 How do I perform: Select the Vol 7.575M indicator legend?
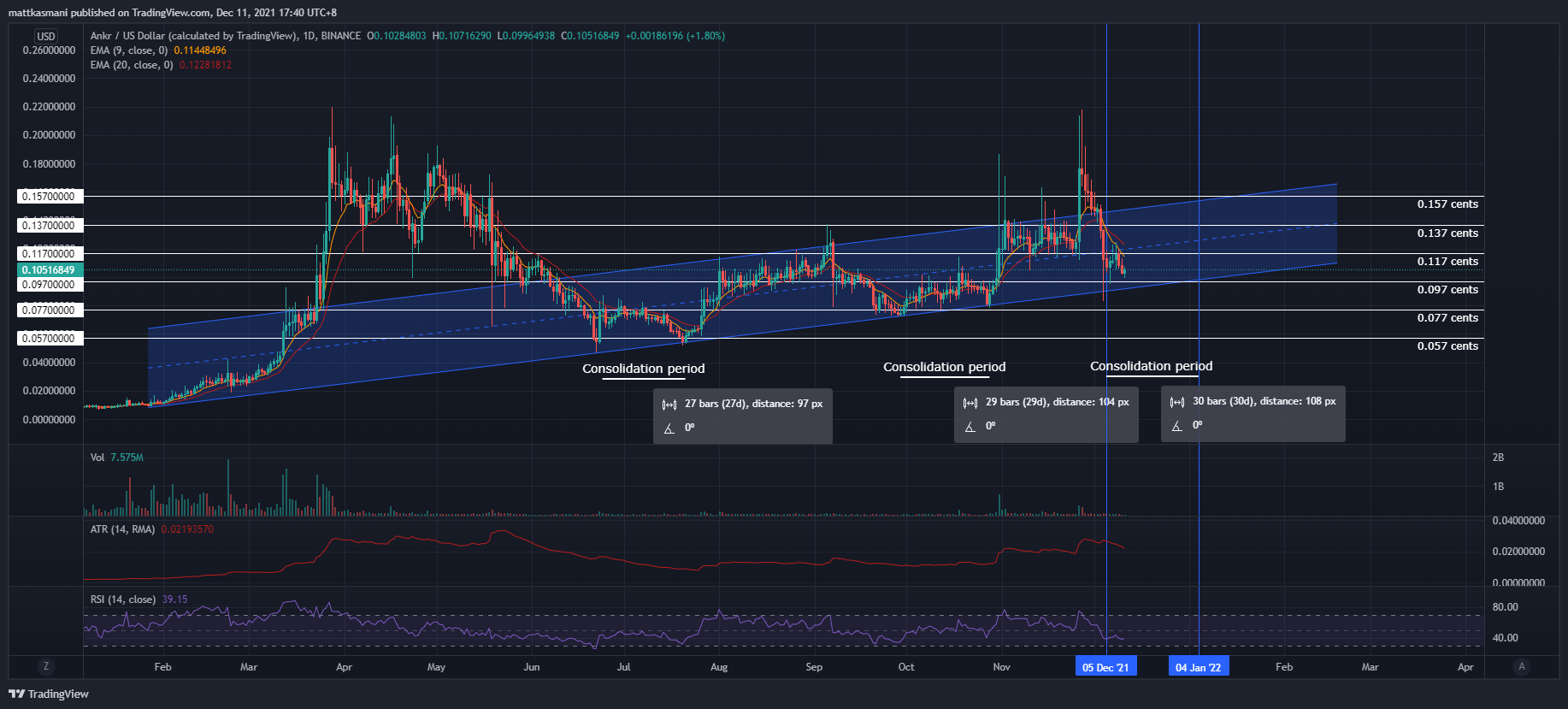pos(117,458)
